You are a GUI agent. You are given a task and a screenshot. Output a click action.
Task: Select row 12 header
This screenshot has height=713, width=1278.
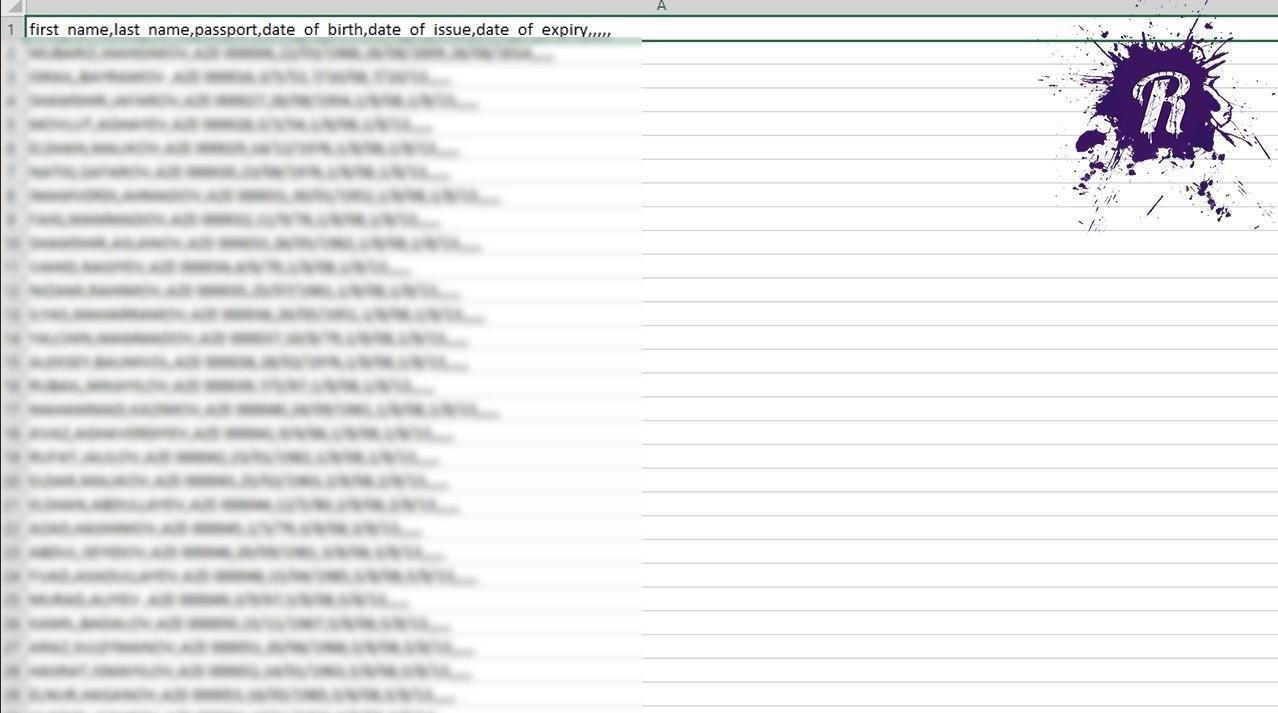11,292
